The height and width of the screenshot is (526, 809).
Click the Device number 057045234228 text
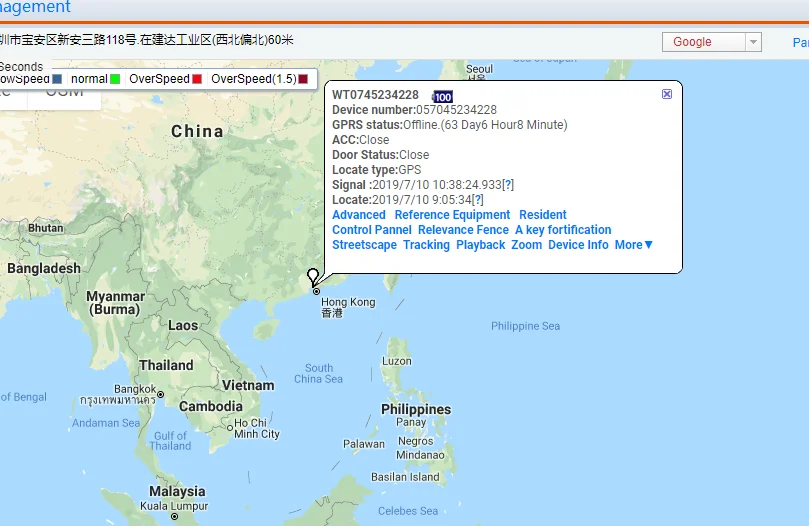414,110
